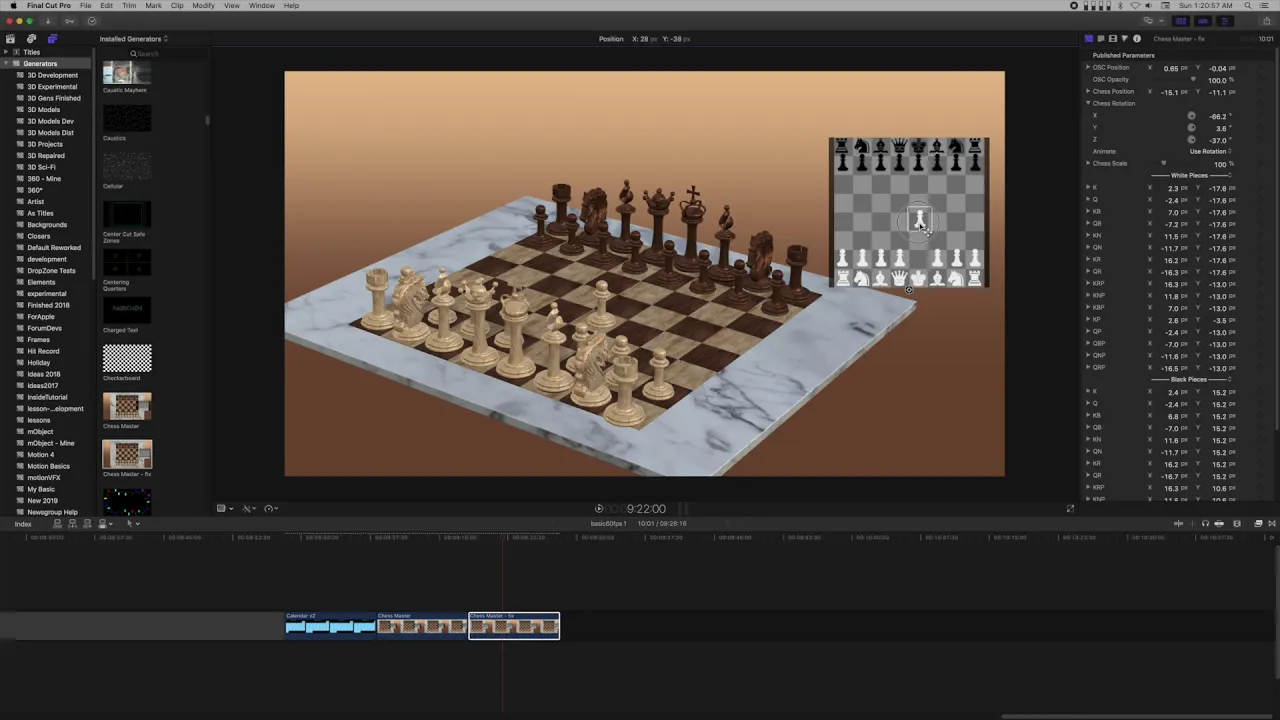Open the text inspector icon
This screenshot has width=1280, height=720.
click(x=1101, y=39)
